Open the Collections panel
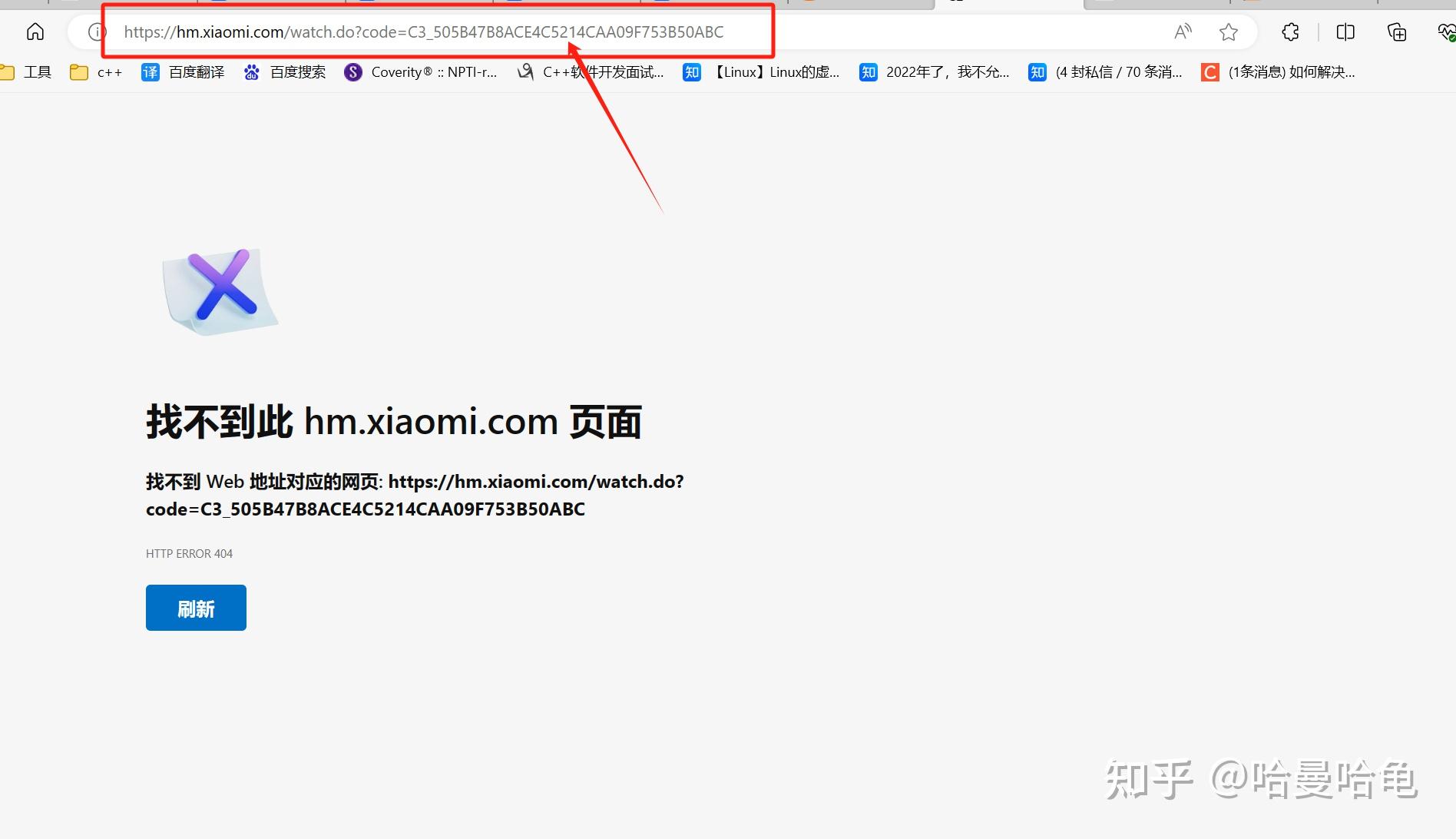 [x=1397, y=32]
